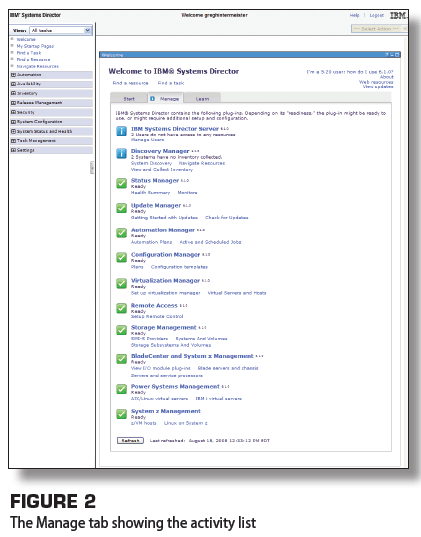Open the Discovery Manager heading link
421x537 pixels.
[160, 151]
